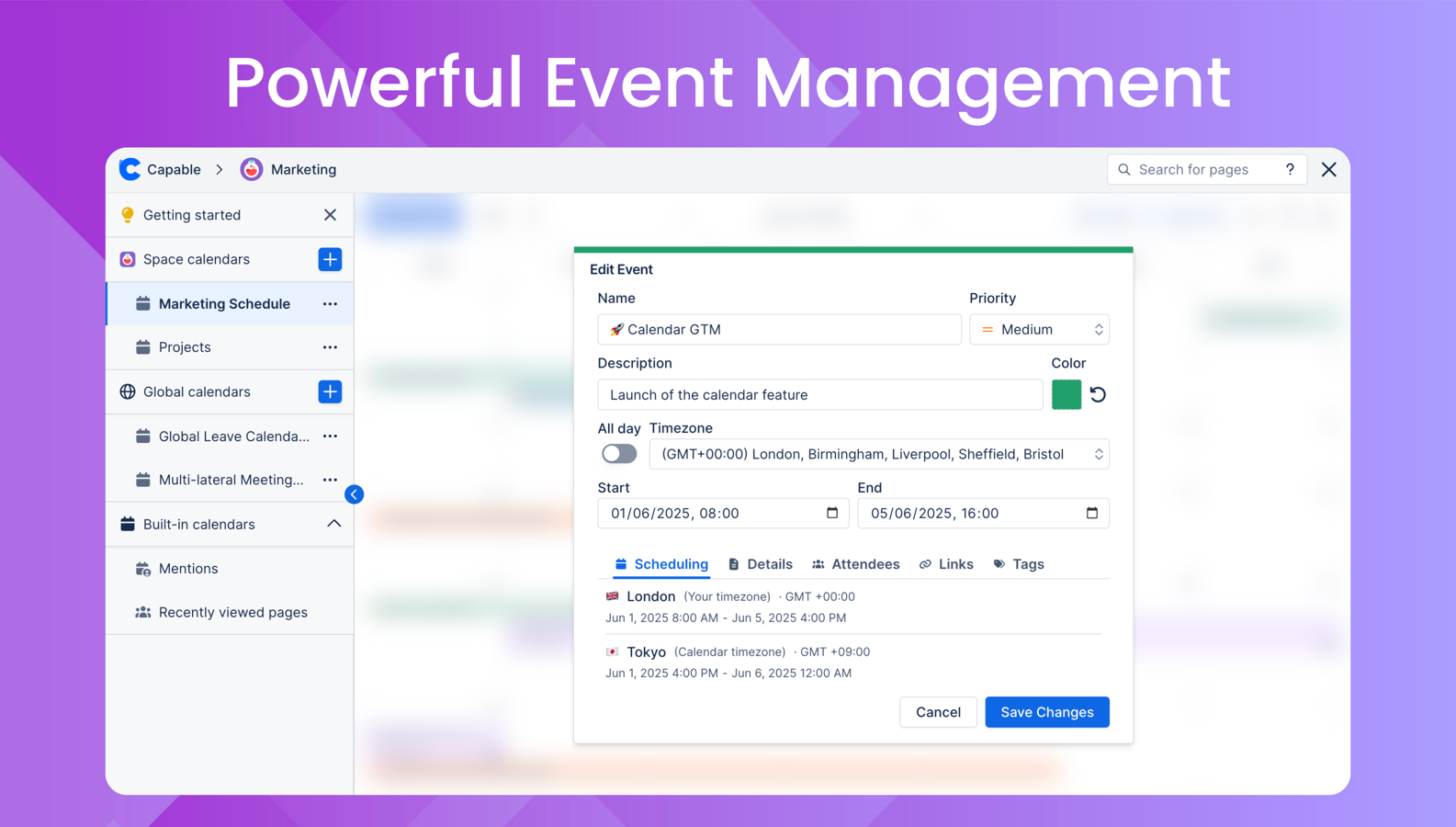Click the Tokyo timezone row
Screen dimensions: 1456x827
click(x=853, y=662)
